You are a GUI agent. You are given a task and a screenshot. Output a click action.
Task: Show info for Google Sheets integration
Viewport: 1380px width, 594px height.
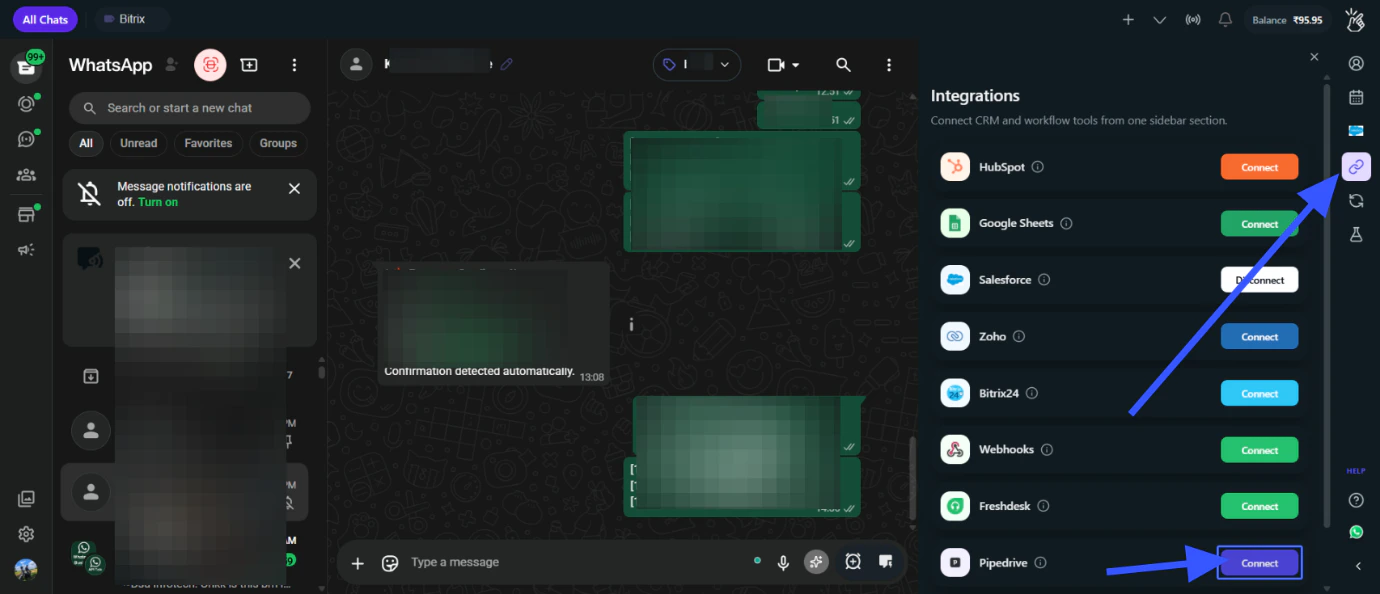(x=1066, y=224)
